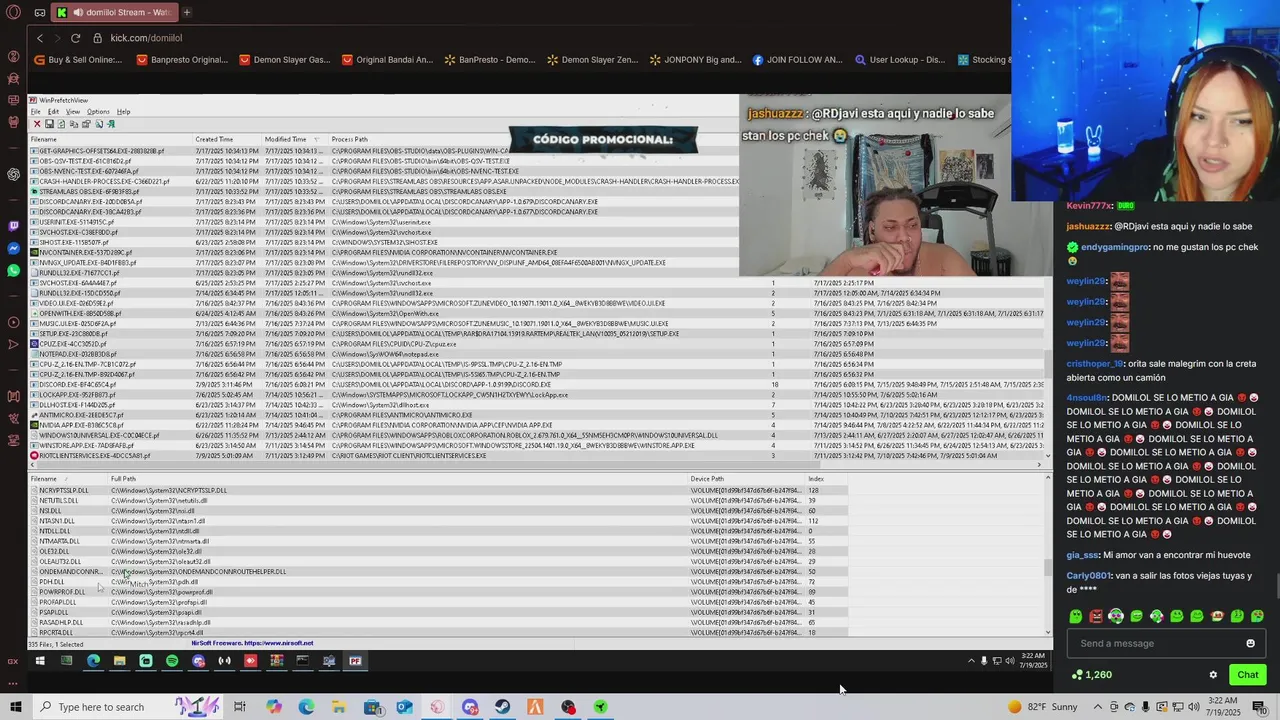Open Outlook from the Windows taskbar
1280x720 pixels.
coord(404,707)
